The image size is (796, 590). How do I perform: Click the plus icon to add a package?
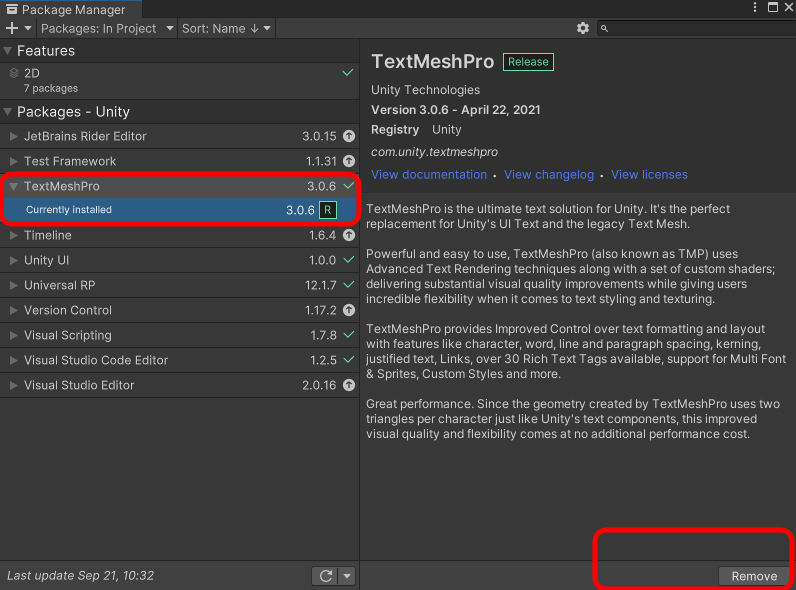pyautogui.click(x=12, y=28)
